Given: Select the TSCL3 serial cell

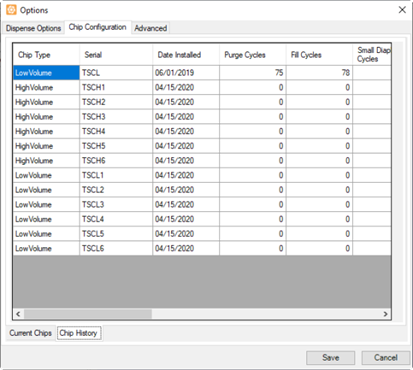Looking at the screenshot, I should point(116,205).
